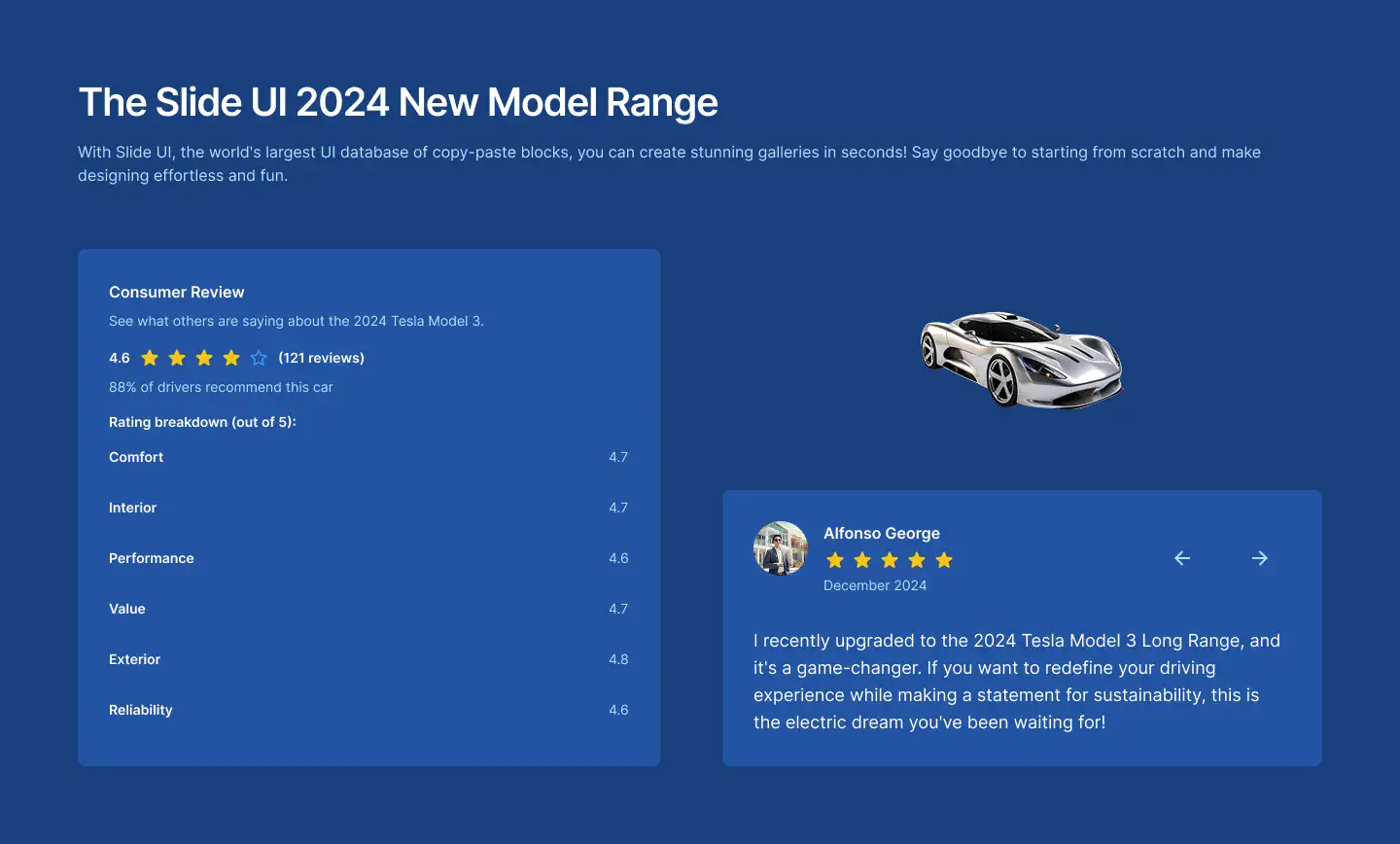The width and height of the screenshot is (1400, 844).
Task: Click 'See what others are saying' subtitle
Action: (x=297, y=321)
